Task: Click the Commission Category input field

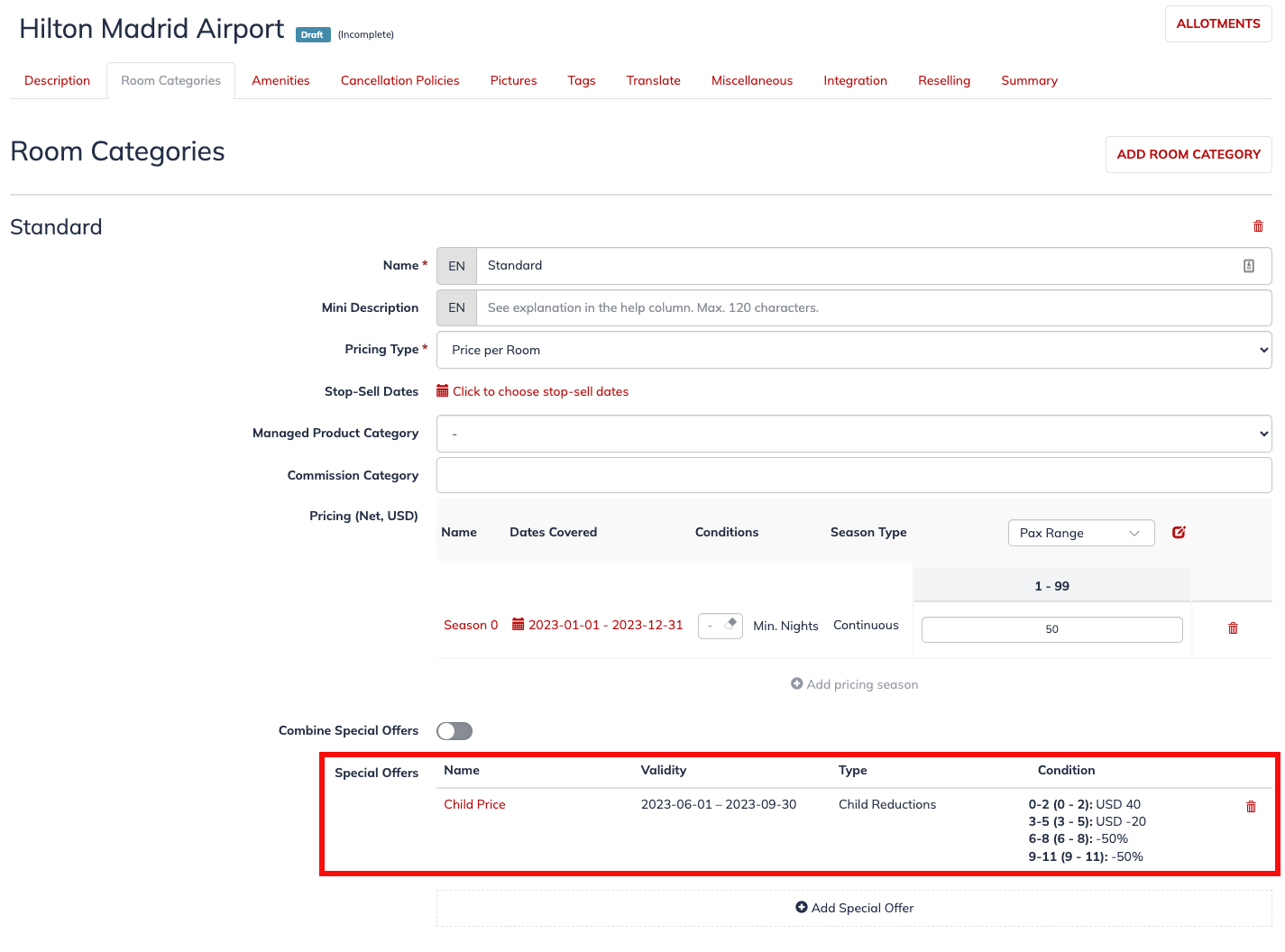Action: (x=854, y=475)
